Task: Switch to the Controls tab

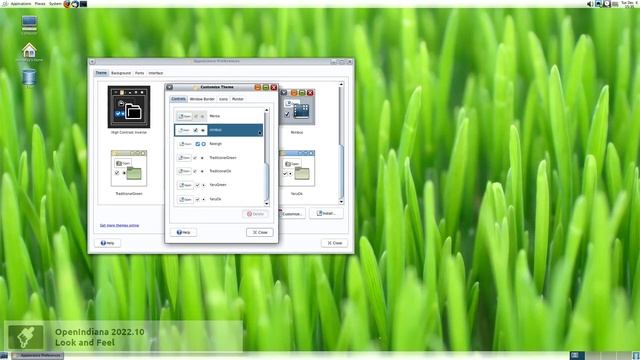Action: point(178,99)
